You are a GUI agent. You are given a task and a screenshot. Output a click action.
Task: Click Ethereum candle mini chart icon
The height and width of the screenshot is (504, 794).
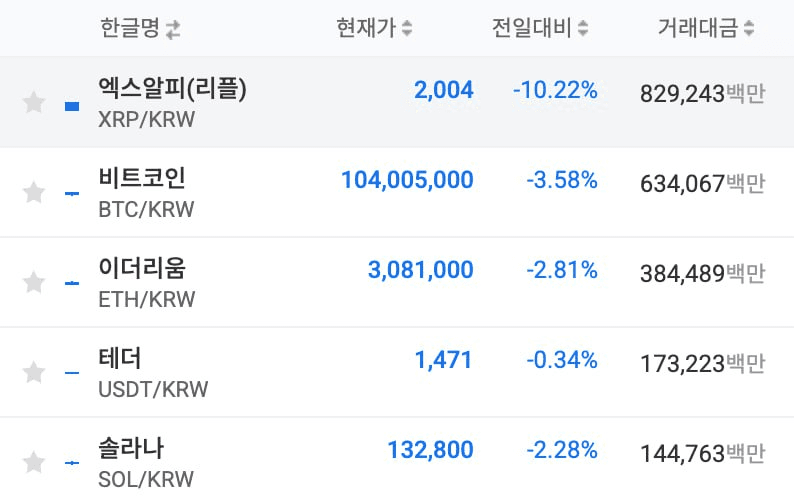72,283
